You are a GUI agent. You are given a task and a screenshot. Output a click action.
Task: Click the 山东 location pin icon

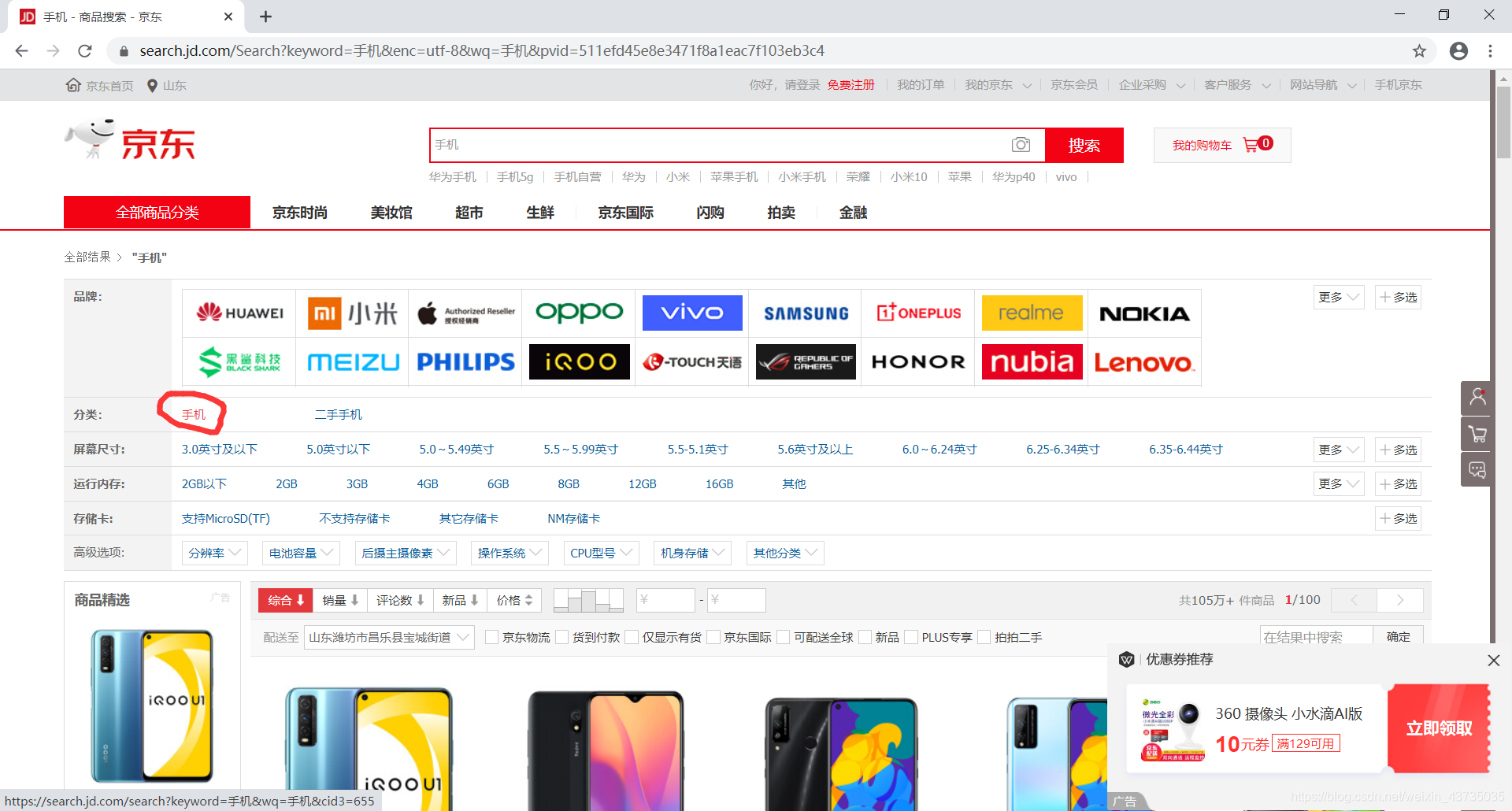tap(153, 85)
